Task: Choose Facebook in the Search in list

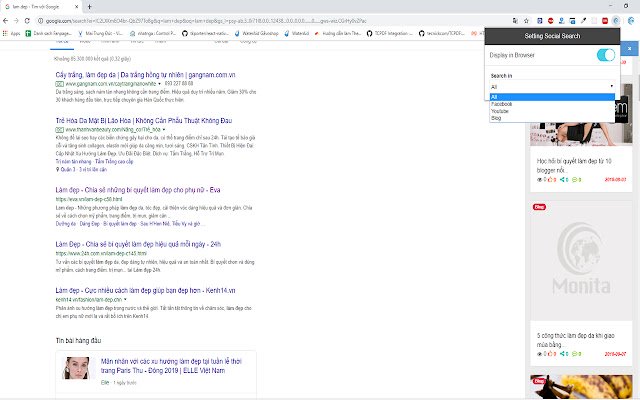Action: click(552, 104)
